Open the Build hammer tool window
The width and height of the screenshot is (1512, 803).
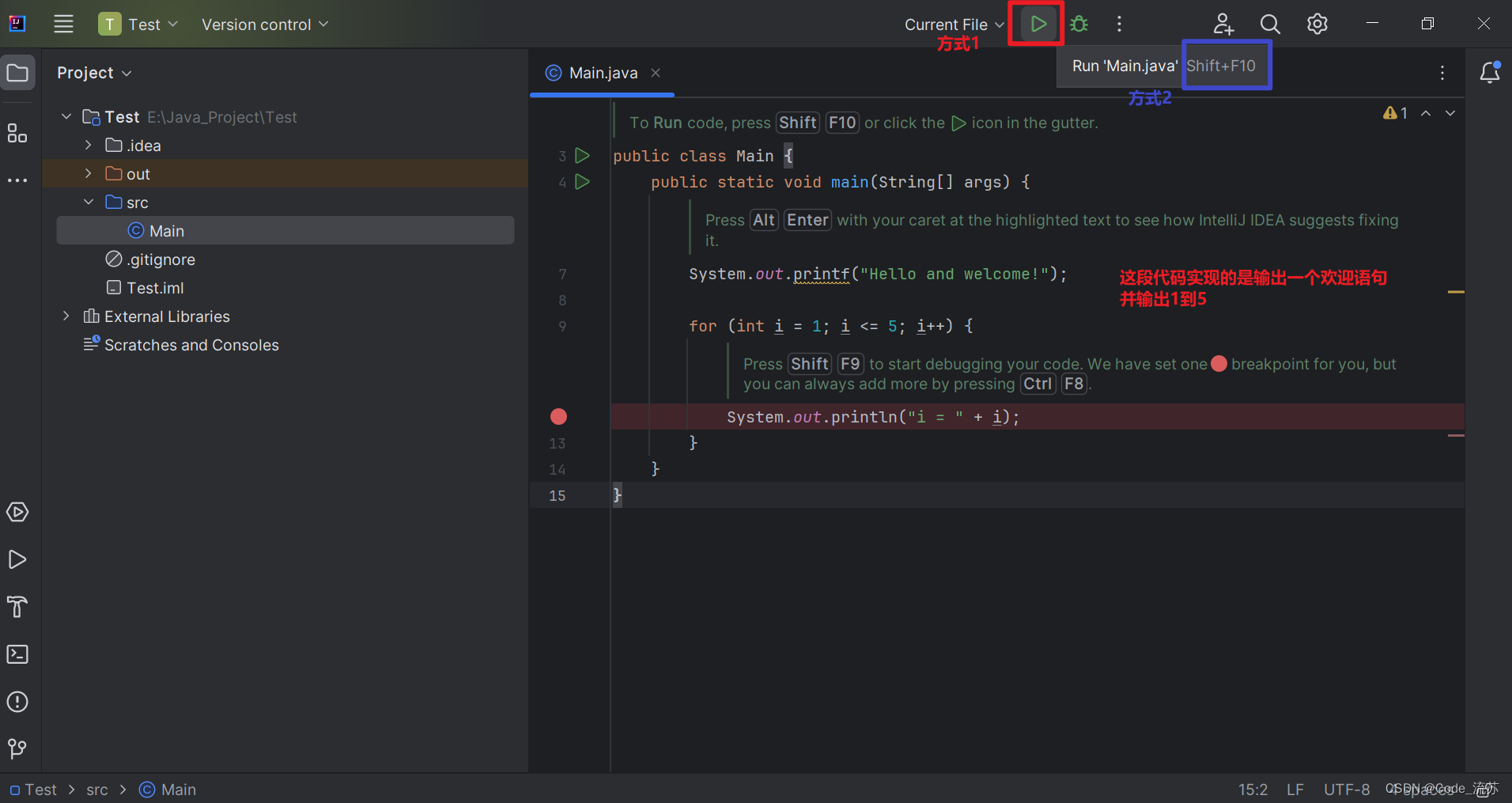click(17, 607)
